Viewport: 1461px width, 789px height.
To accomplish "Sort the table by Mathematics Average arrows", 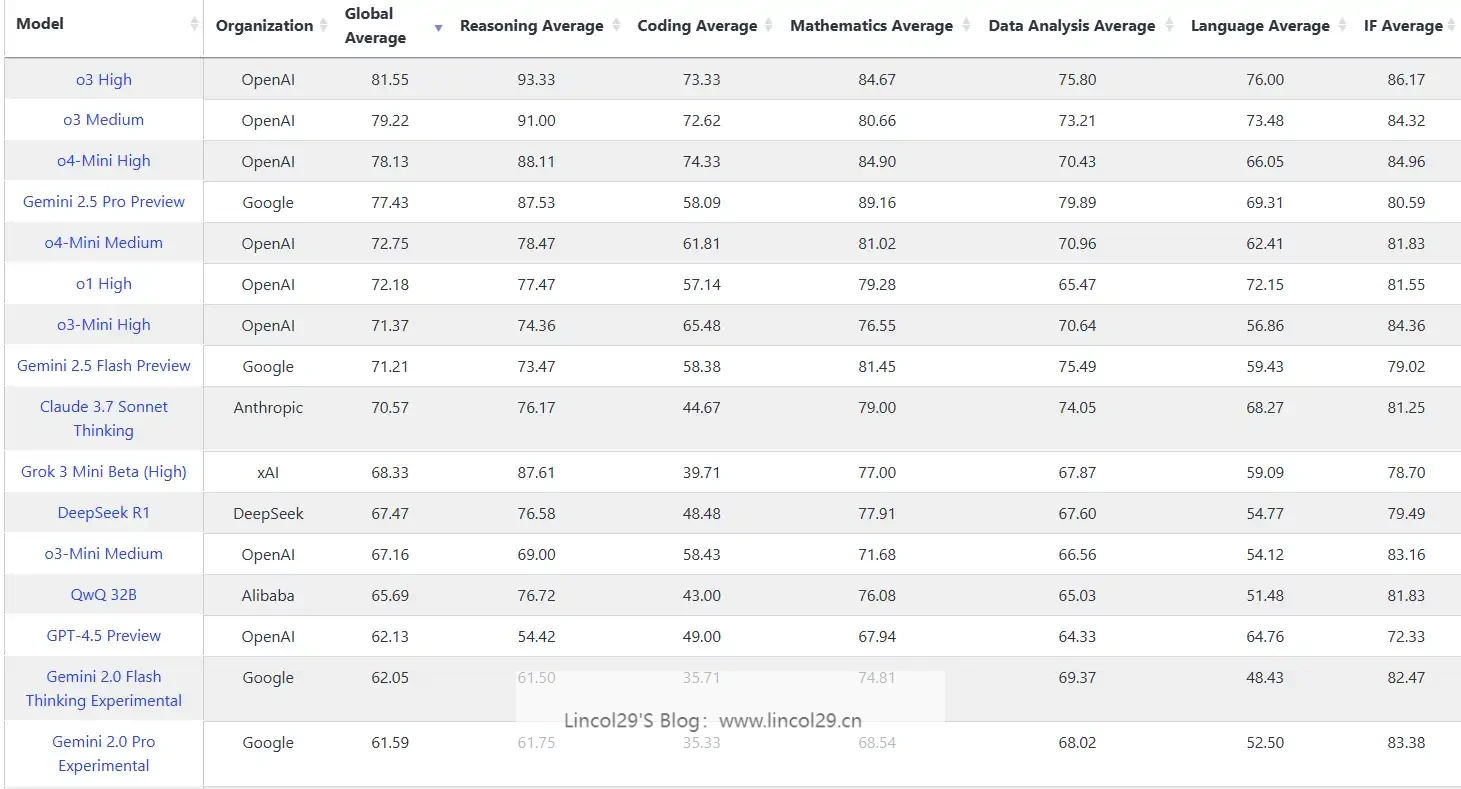I will [x=966, y=26].
